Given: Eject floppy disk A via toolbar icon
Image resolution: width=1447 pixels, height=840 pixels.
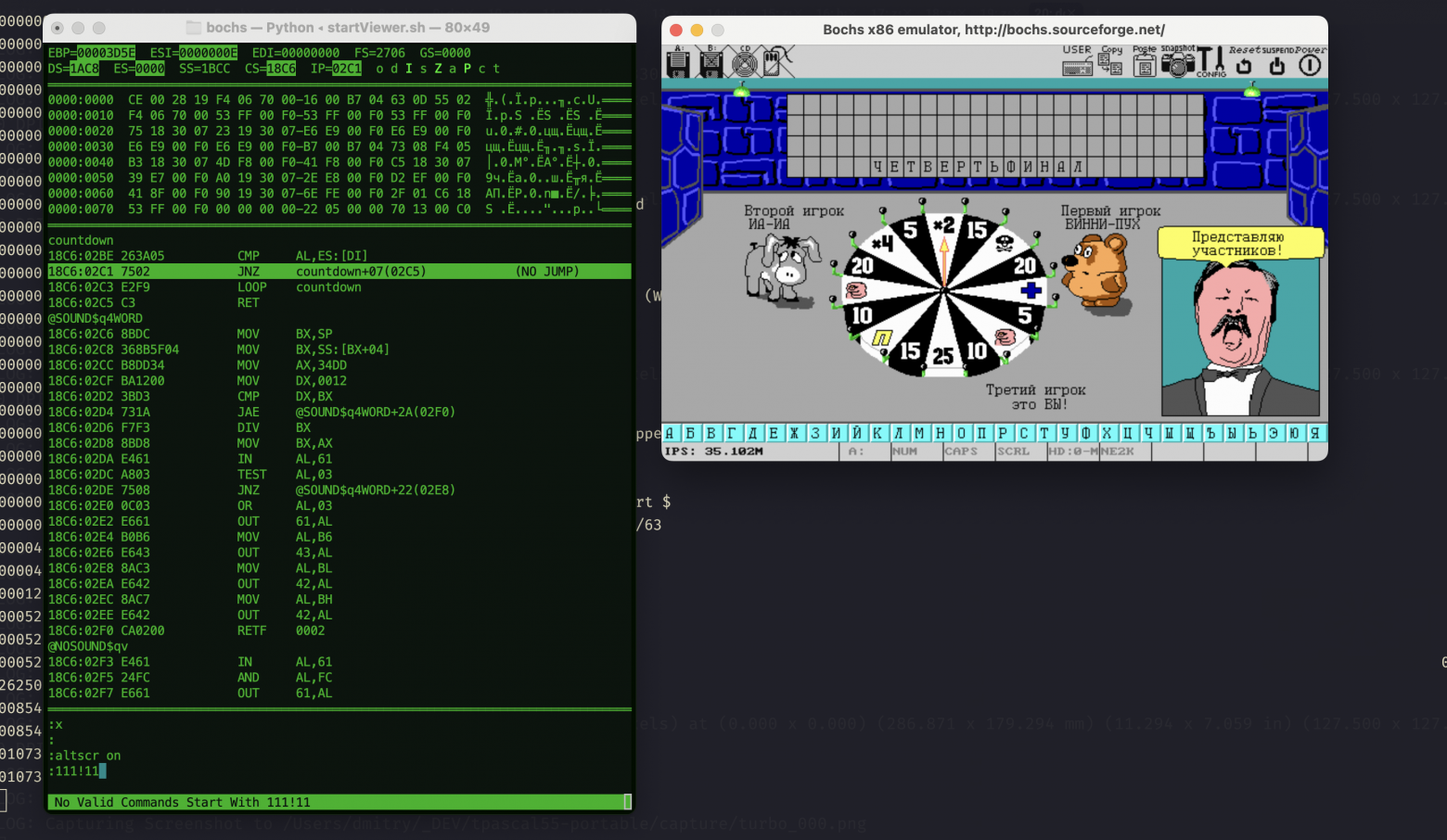Looking at the screenshot, I should pos(678,62).
